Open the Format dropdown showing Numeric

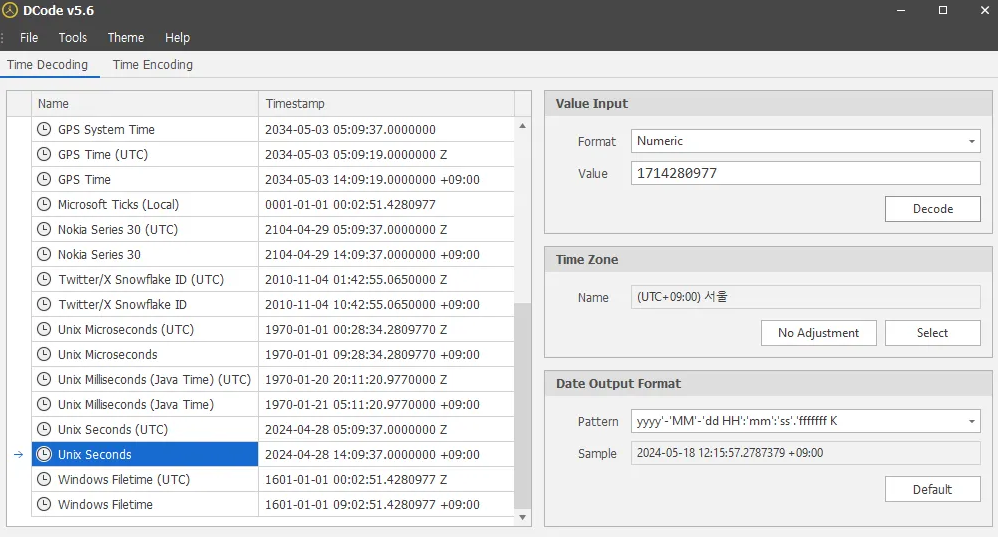[805, 141]
